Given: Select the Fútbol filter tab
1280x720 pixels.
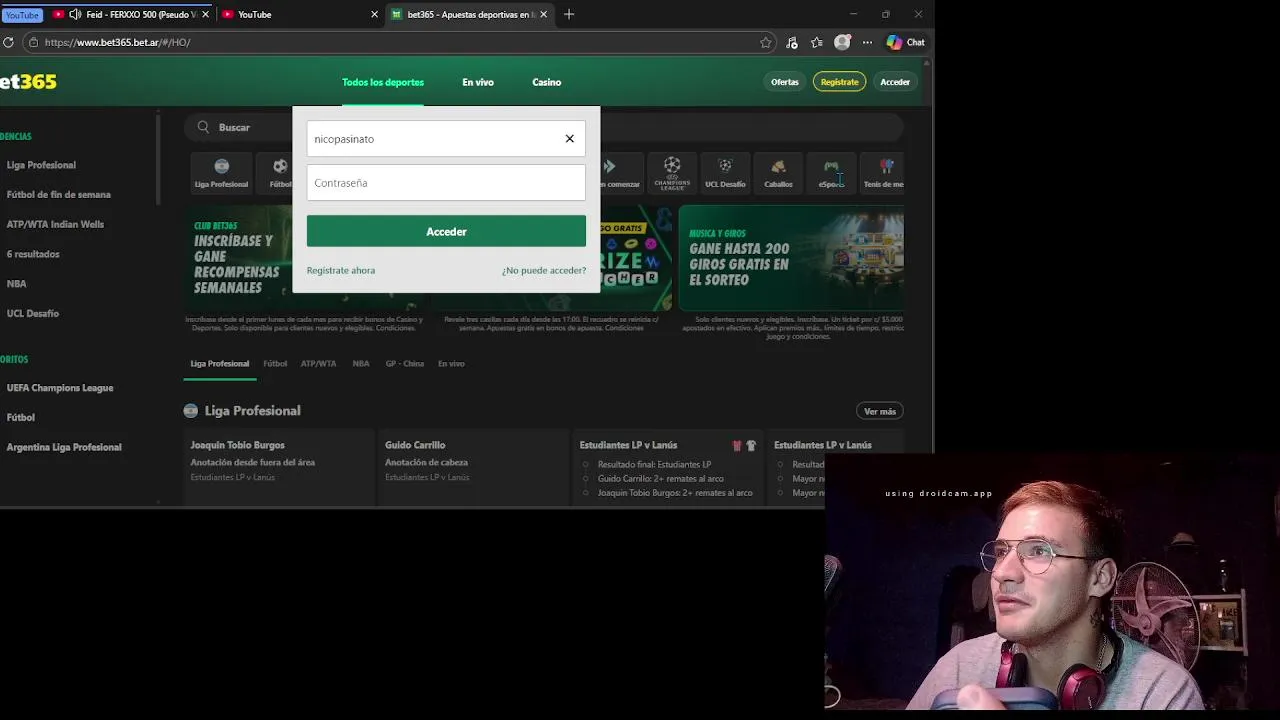Looking at the screenshot, I should point(275,364).
